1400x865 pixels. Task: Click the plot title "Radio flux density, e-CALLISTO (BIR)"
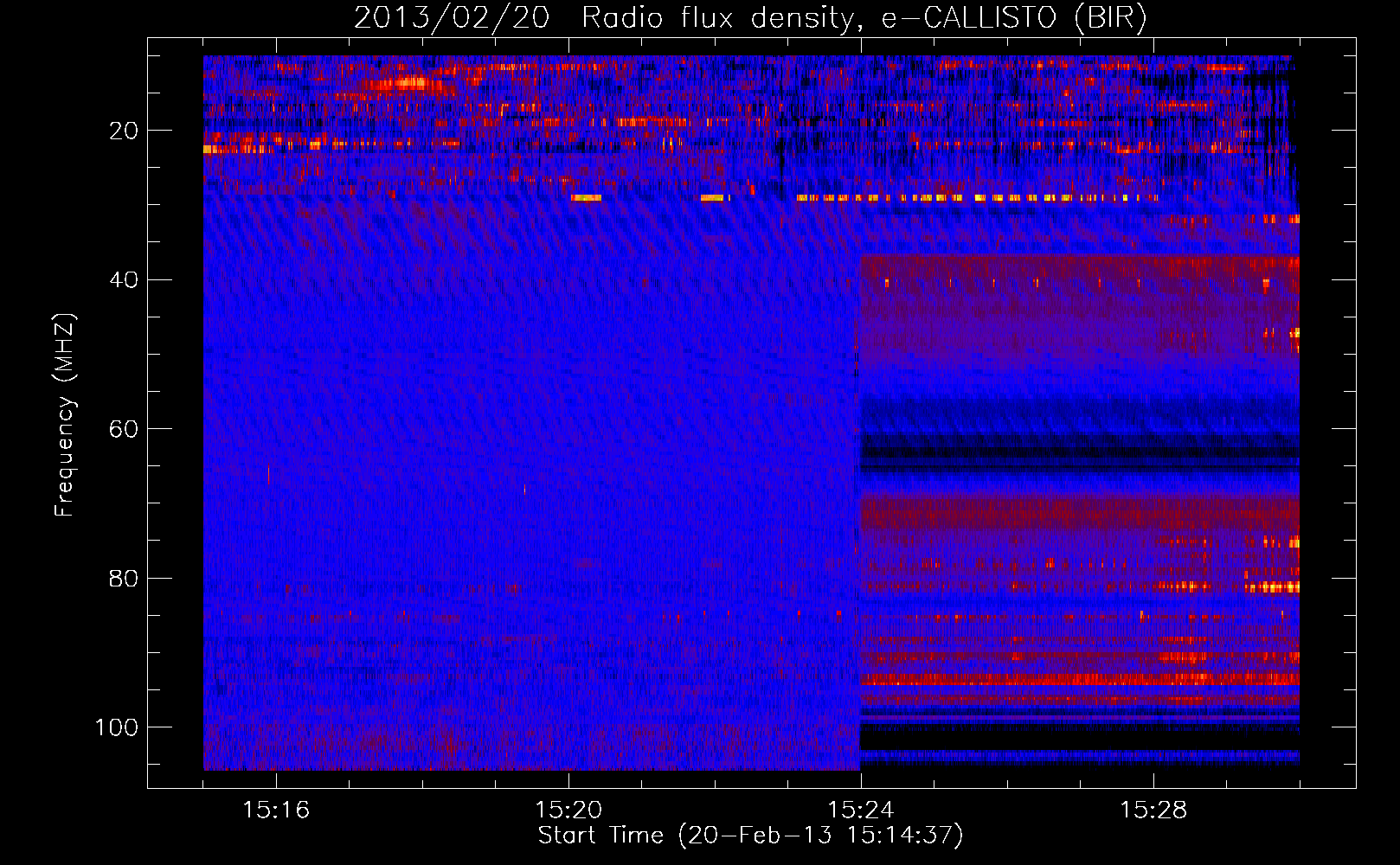(x=864, y=17)
